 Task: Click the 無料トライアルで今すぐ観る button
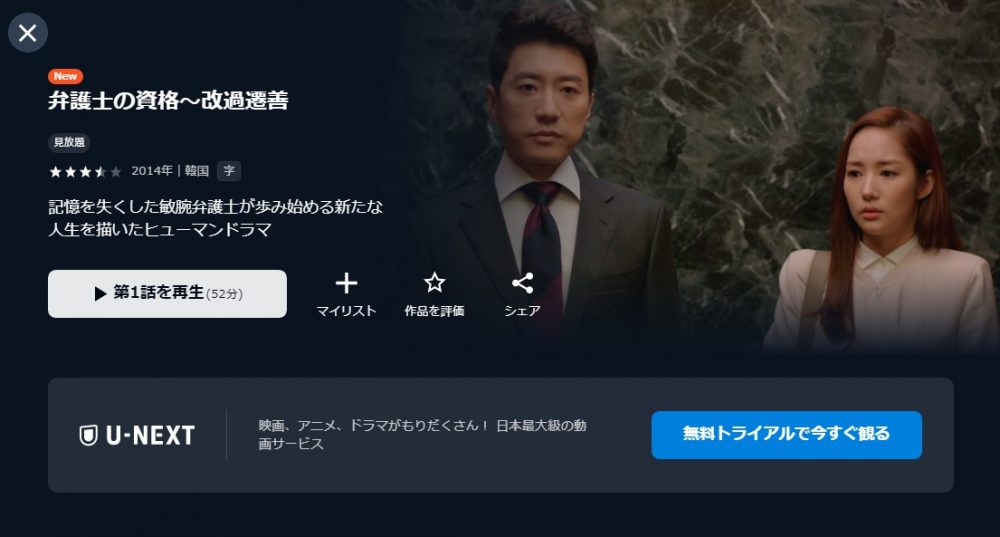786,435
